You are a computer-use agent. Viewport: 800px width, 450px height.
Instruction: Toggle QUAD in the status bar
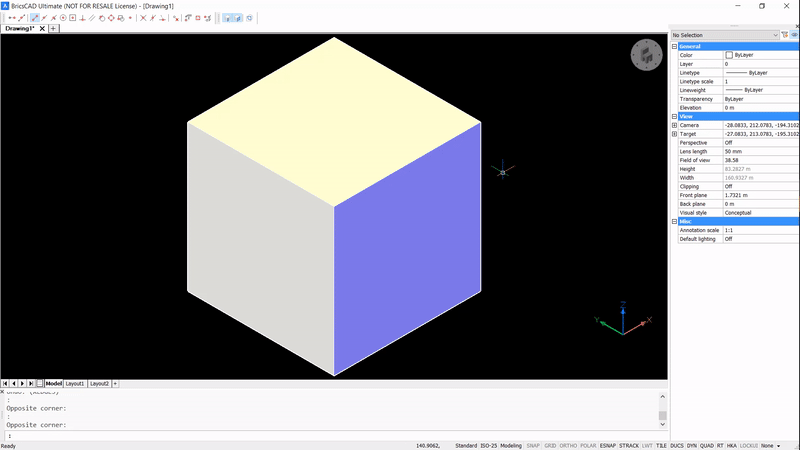[707, 445]
